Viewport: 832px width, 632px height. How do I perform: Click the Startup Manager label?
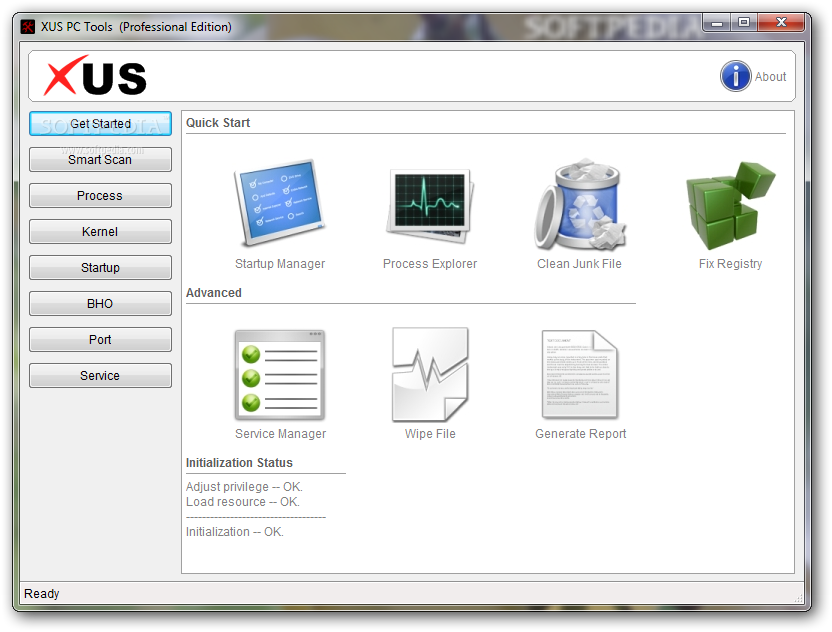click(280, 264)
